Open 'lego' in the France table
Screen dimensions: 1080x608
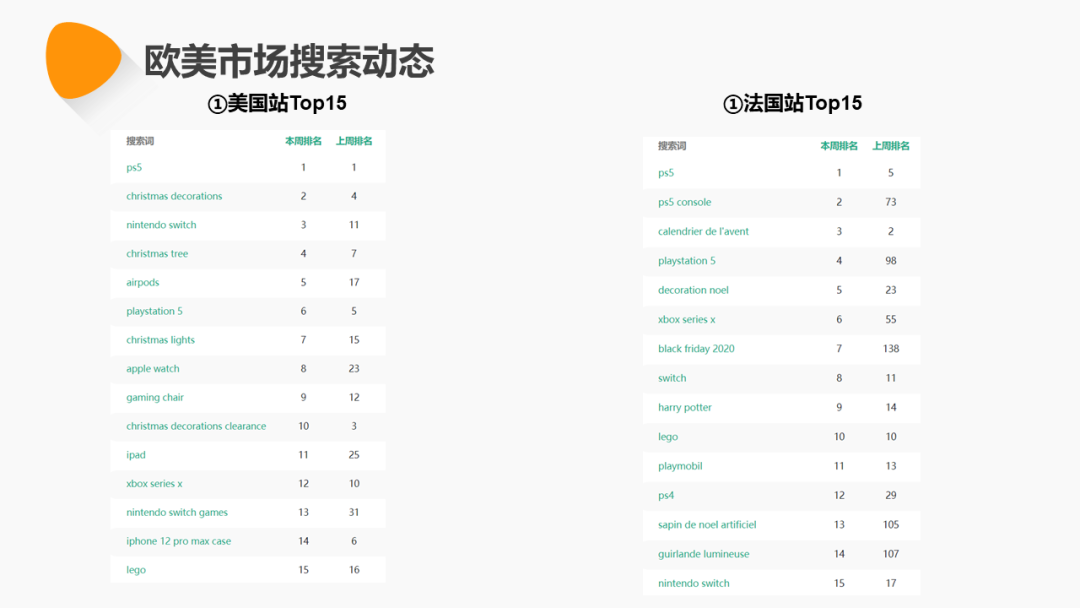click(x=667, y=437)
